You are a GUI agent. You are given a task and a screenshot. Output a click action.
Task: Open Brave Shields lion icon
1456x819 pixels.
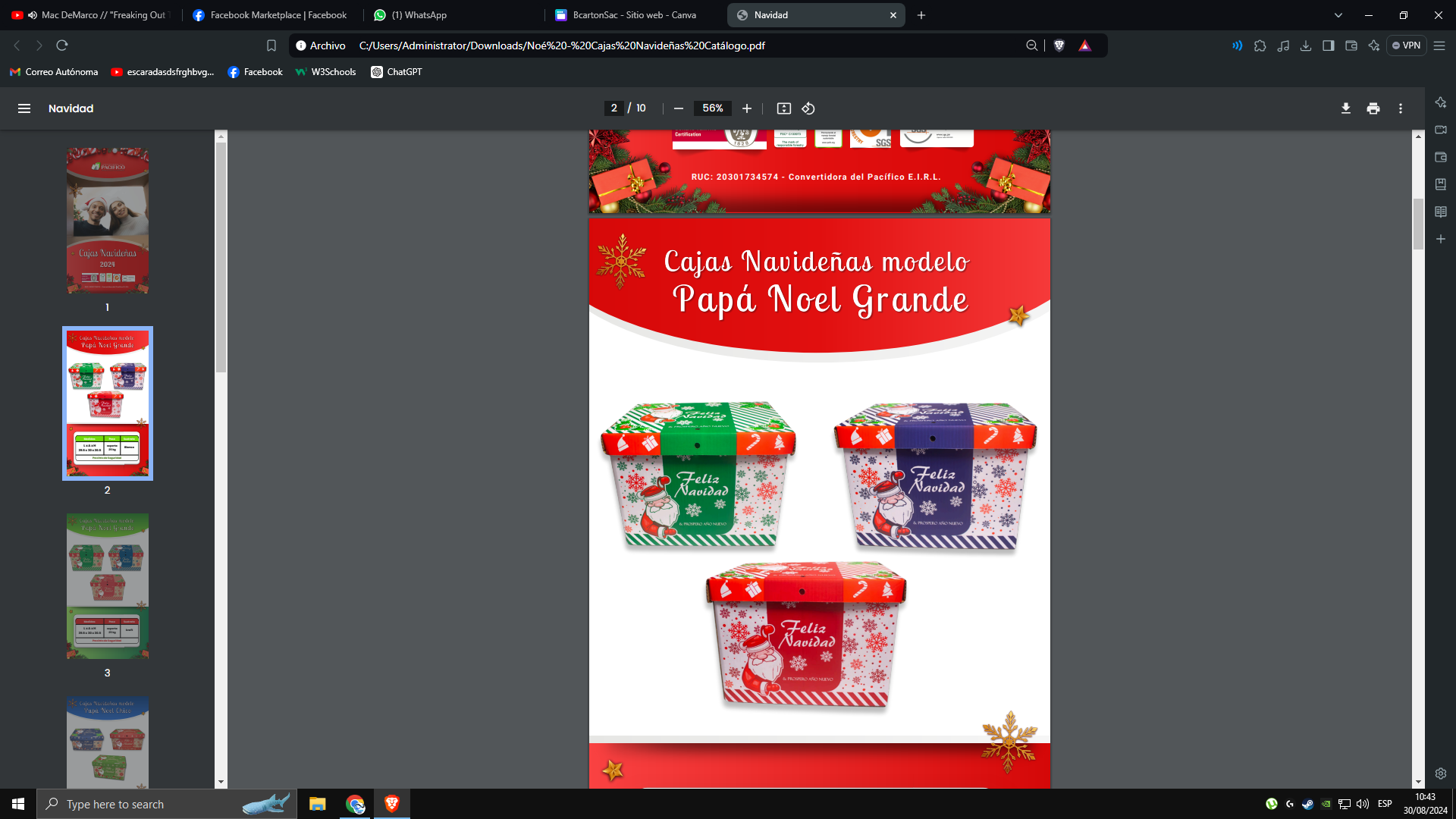(1059, 45)
